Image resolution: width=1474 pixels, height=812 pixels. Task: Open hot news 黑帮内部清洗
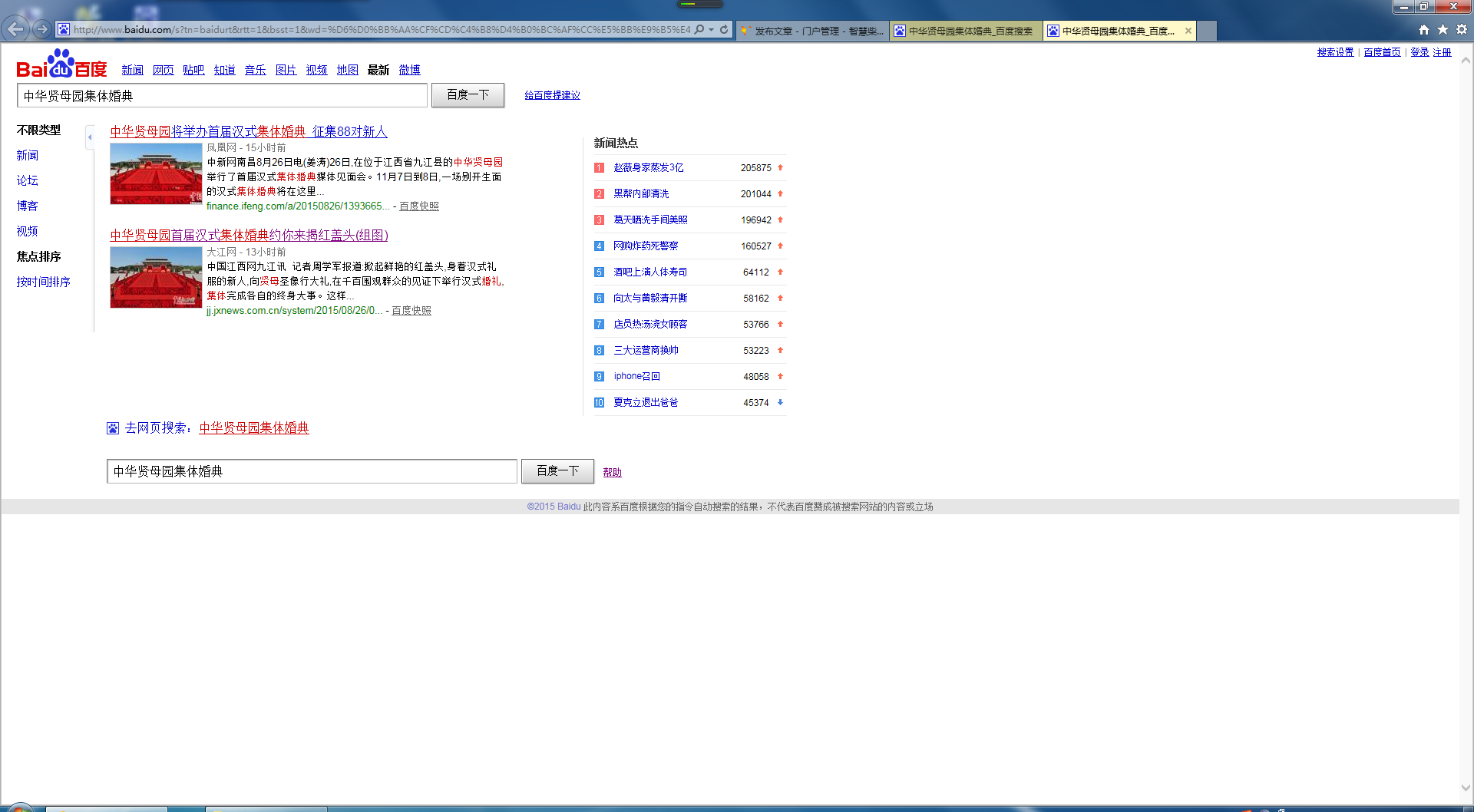click(641, 193)
